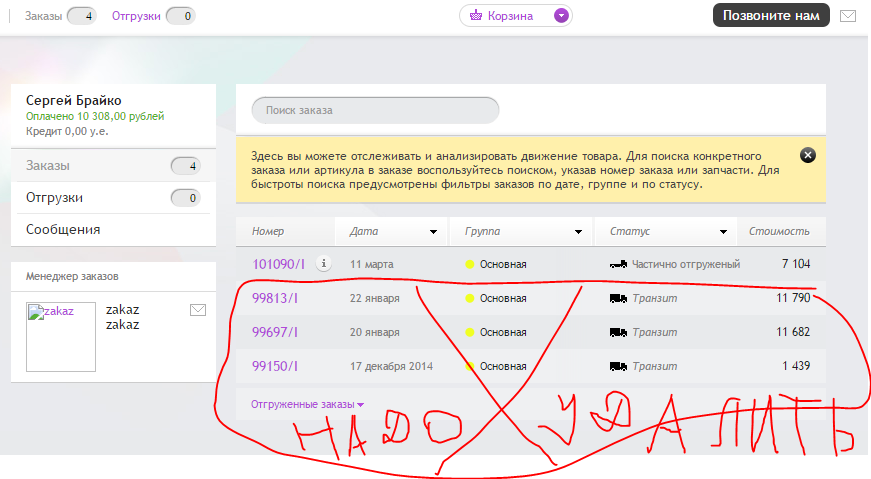Click the basket icon in Корзина
The image size is (871, 479).
tap(475, 16)
